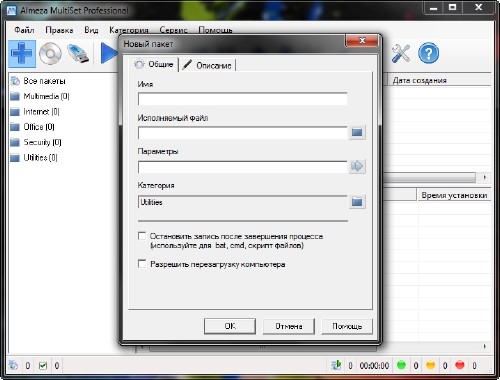Click the Помощь button in dialog
Image resolution: width=500 pixels, height=380 pixels.
click(x=347, y=326)
